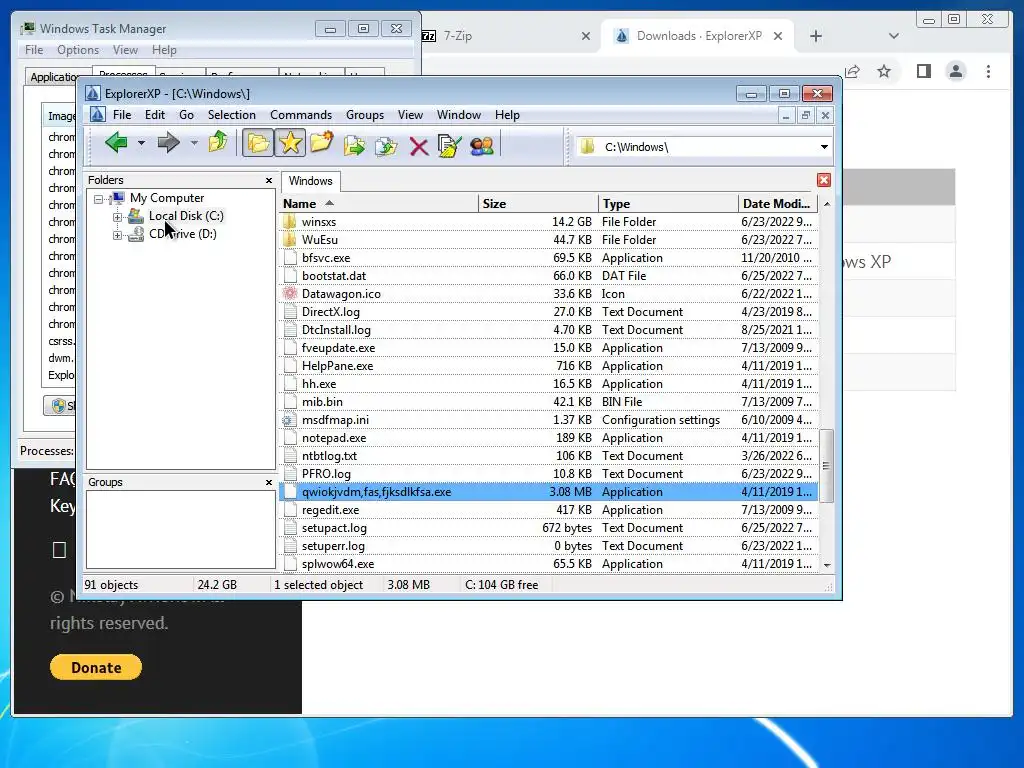The image size is (1024, 768).
Task: Sort by the Size column header
Action: pyautogui.click(x=538, y=204)
